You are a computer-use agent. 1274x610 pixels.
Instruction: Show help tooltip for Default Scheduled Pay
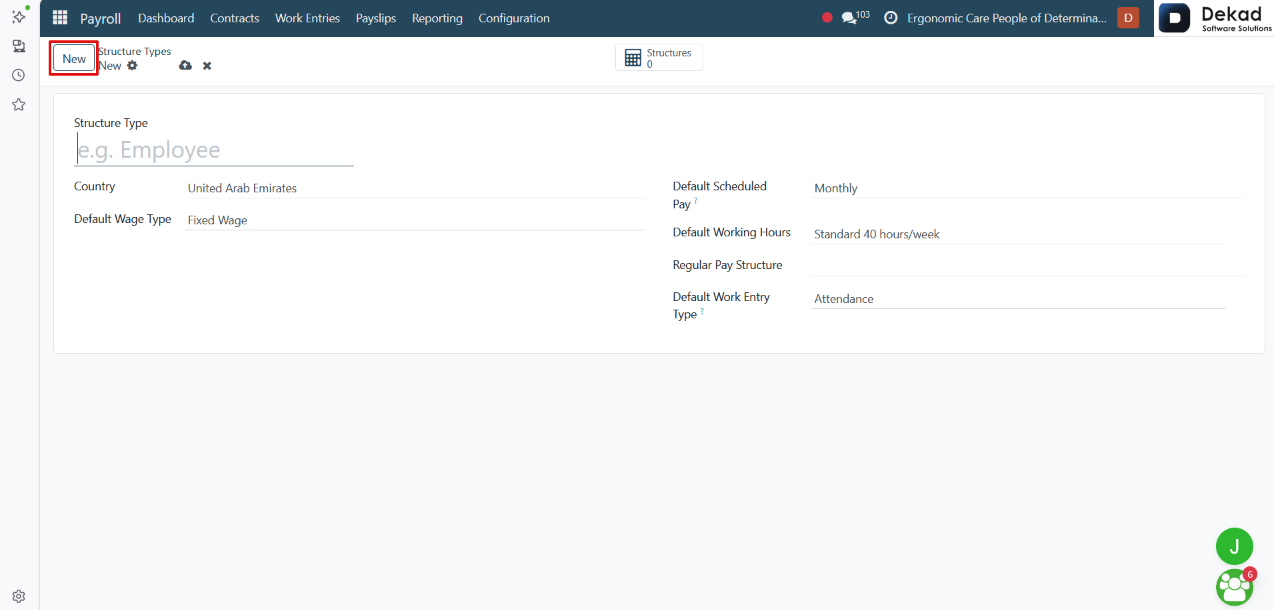point(696,202)
